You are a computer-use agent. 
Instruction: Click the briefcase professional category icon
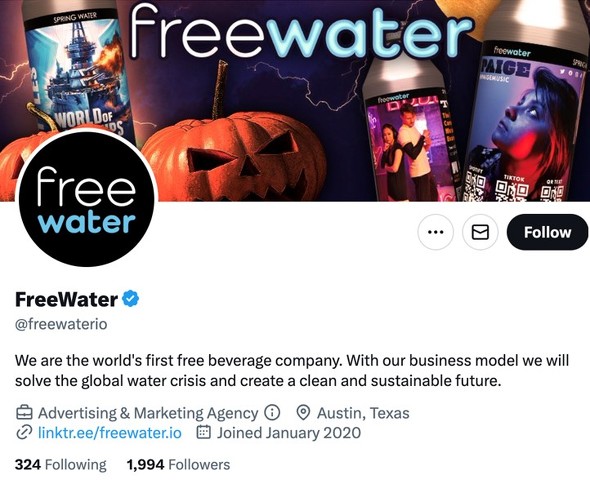pos(24,412)
